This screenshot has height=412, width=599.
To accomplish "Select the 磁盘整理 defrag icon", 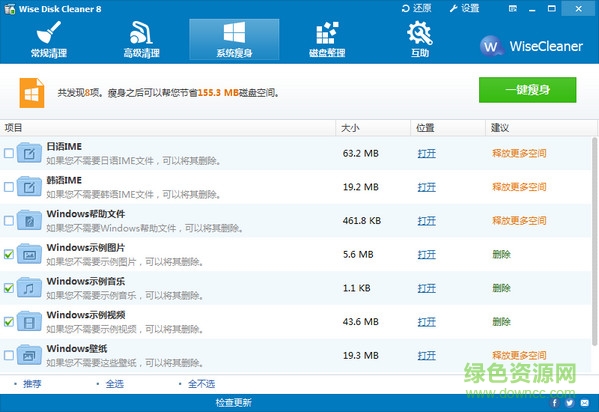I will (x=327, y=39).
